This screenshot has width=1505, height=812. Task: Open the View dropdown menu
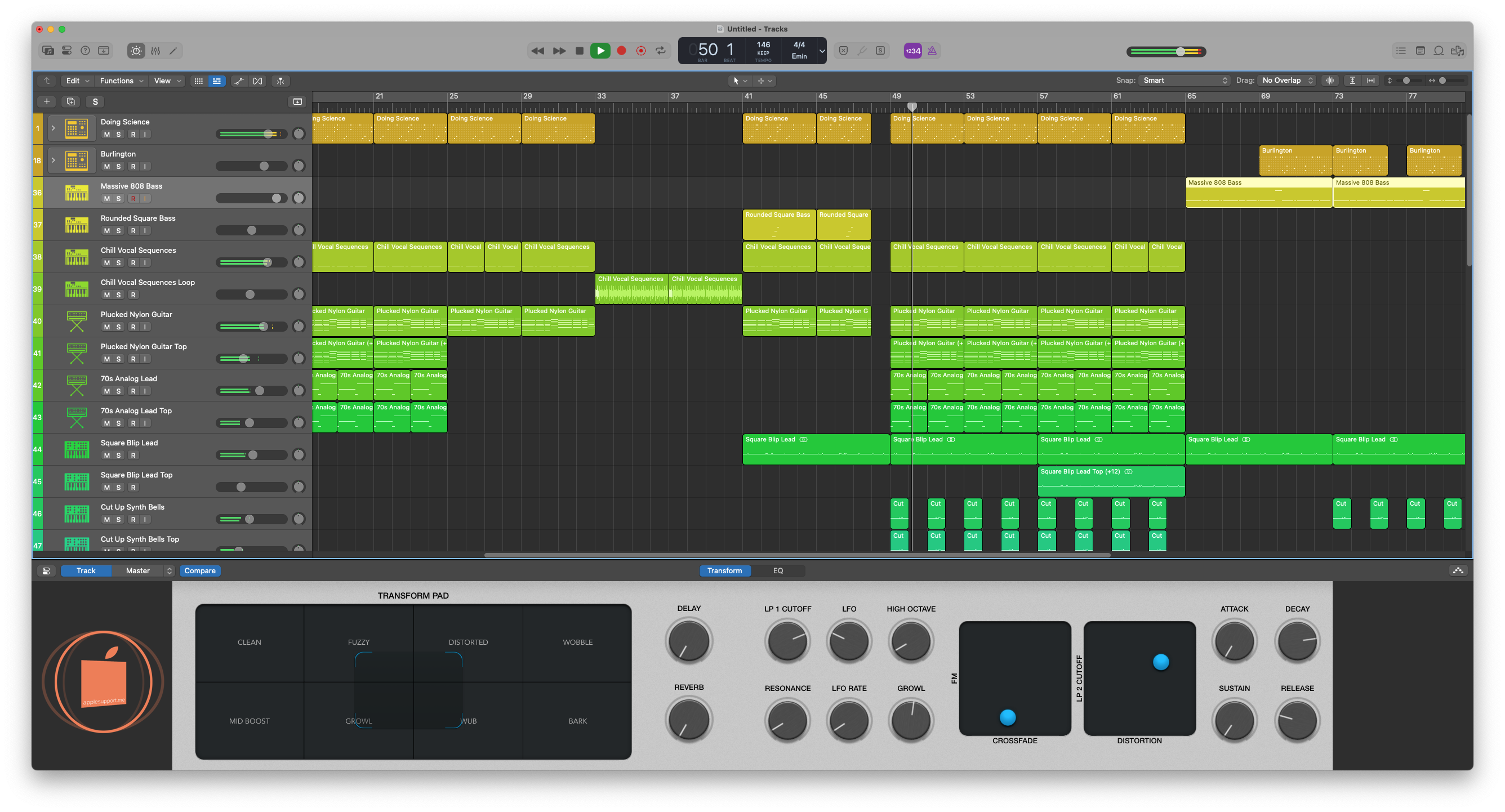tap(168, 81)
